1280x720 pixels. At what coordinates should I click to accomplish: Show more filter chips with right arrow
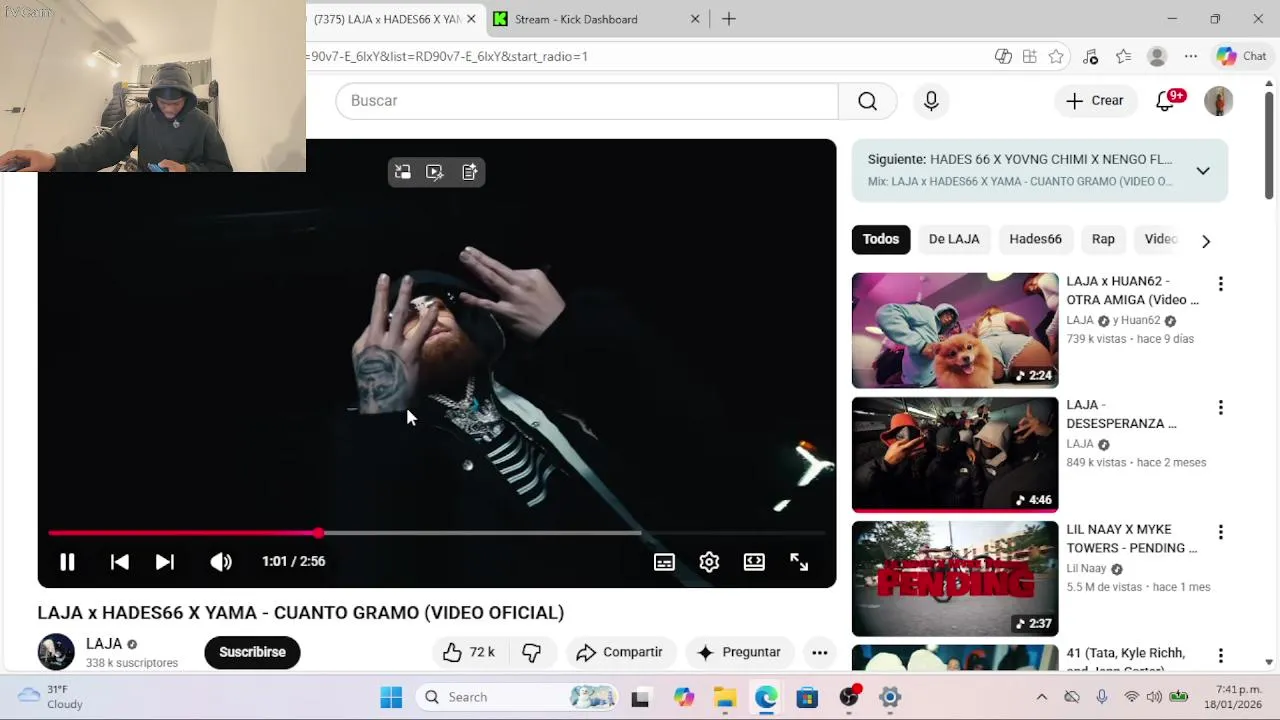[x=1206, y=241]
